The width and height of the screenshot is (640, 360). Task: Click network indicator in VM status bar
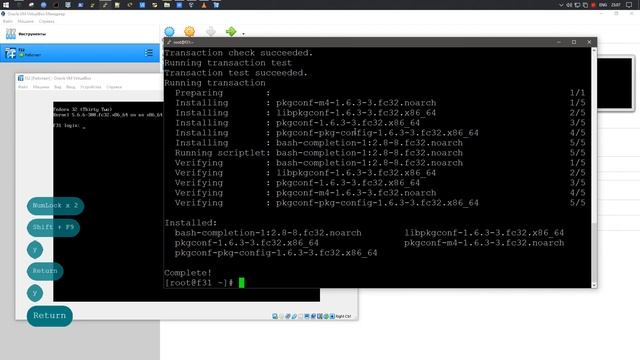tap(294, 316)
